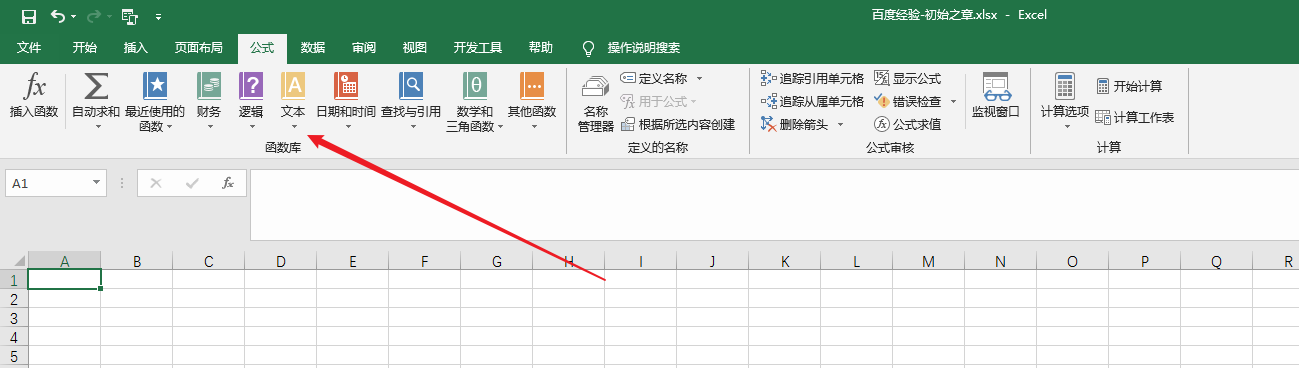This screenshot has height=368, width=1299.
Task: Switch to the 页面布局 ribbon tab
Action: pyautogui.click(x=199, y=47)
